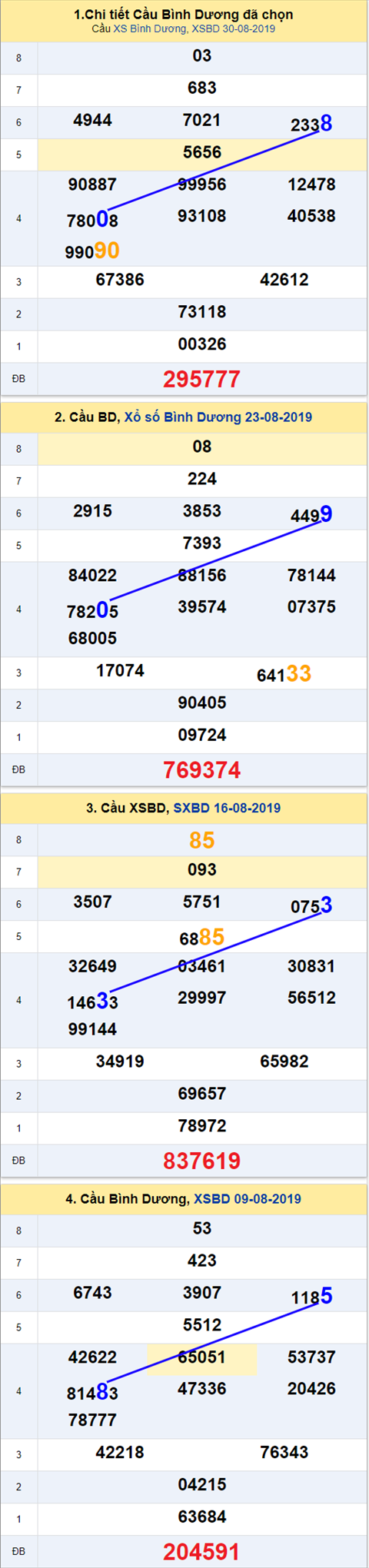Select highlighted number 08 in second table
Image resolution: width=369 pixels, height=1568 pixels.
tap(202, 447)
